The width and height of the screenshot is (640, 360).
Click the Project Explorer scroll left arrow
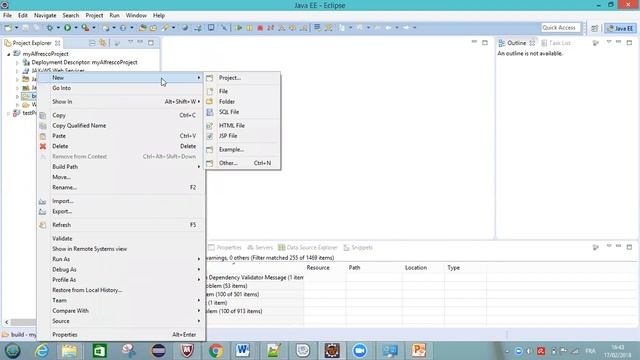pos(7,322)
